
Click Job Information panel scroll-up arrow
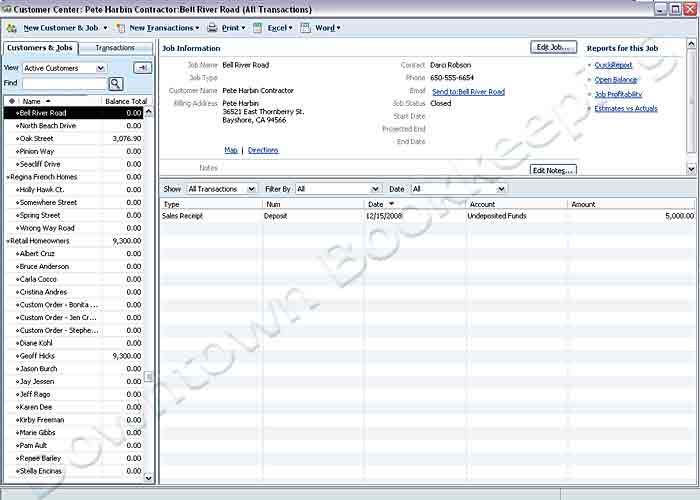click(x=691, y=44)
